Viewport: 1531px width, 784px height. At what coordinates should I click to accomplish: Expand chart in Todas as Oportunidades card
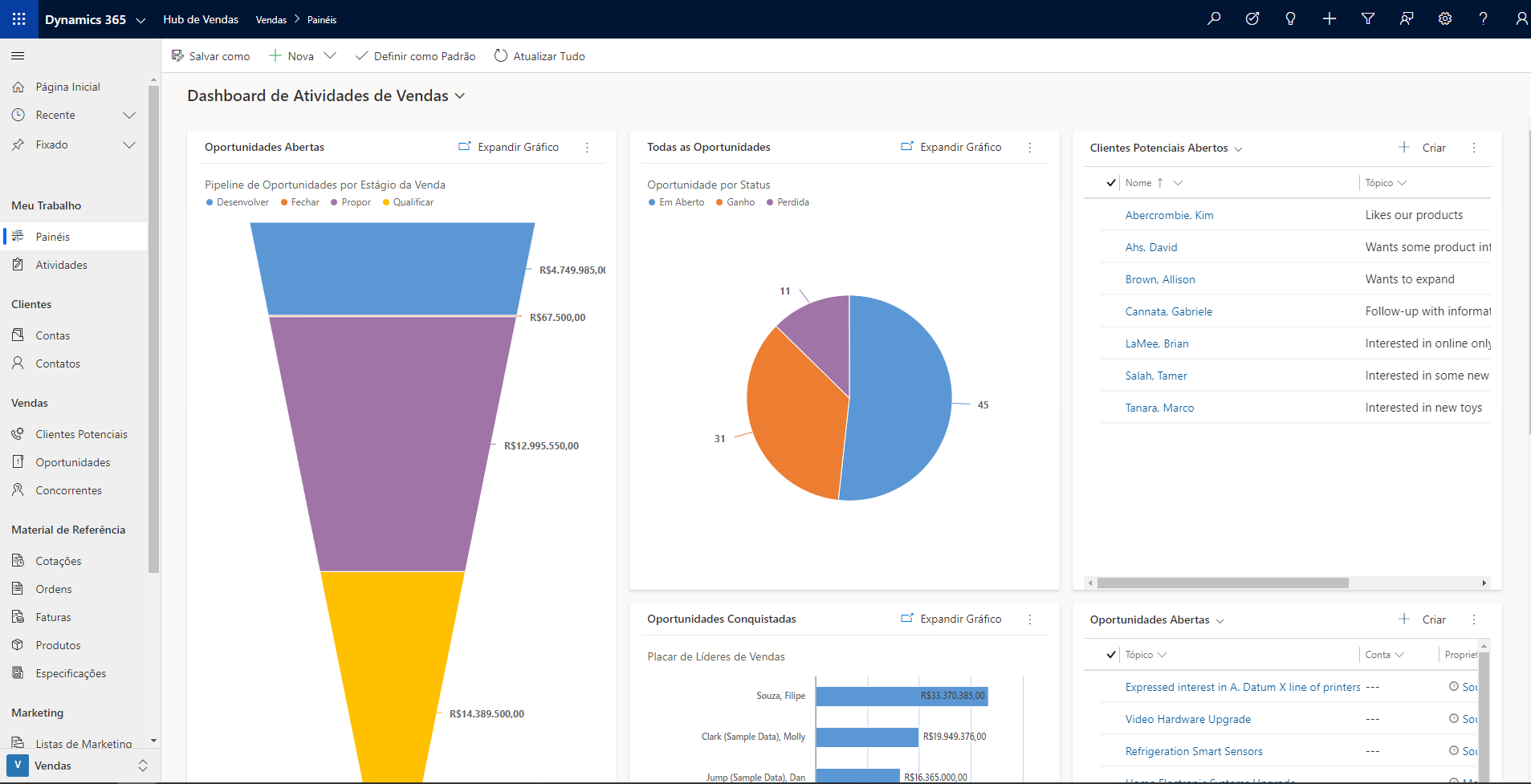pos(951,147)
